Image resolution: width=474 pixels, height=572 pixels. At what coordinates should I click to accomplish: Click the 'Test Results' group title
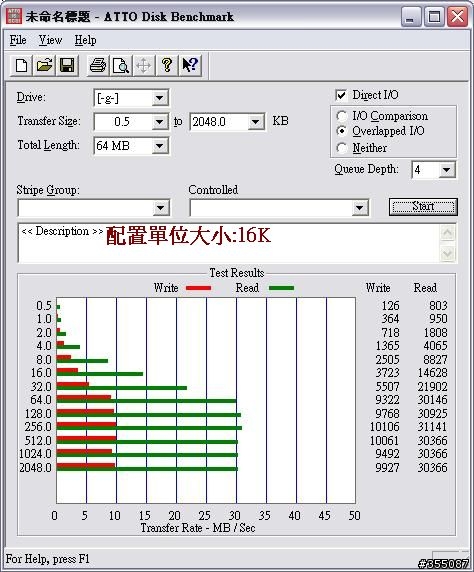pyautogui.click(x=236, y=273)
